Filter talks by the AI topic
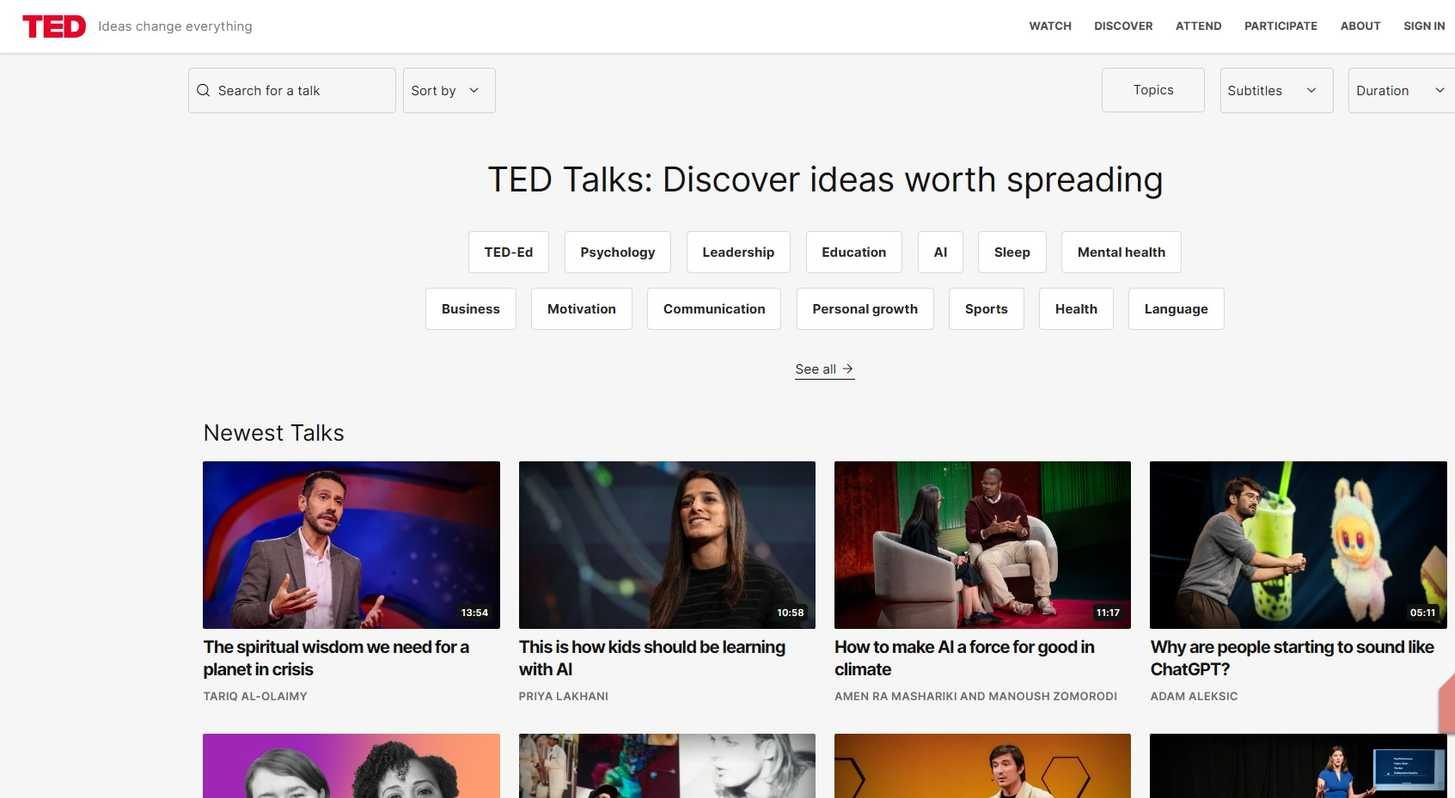This screenshot has width=1455, height=798. [x=939, y=252]
